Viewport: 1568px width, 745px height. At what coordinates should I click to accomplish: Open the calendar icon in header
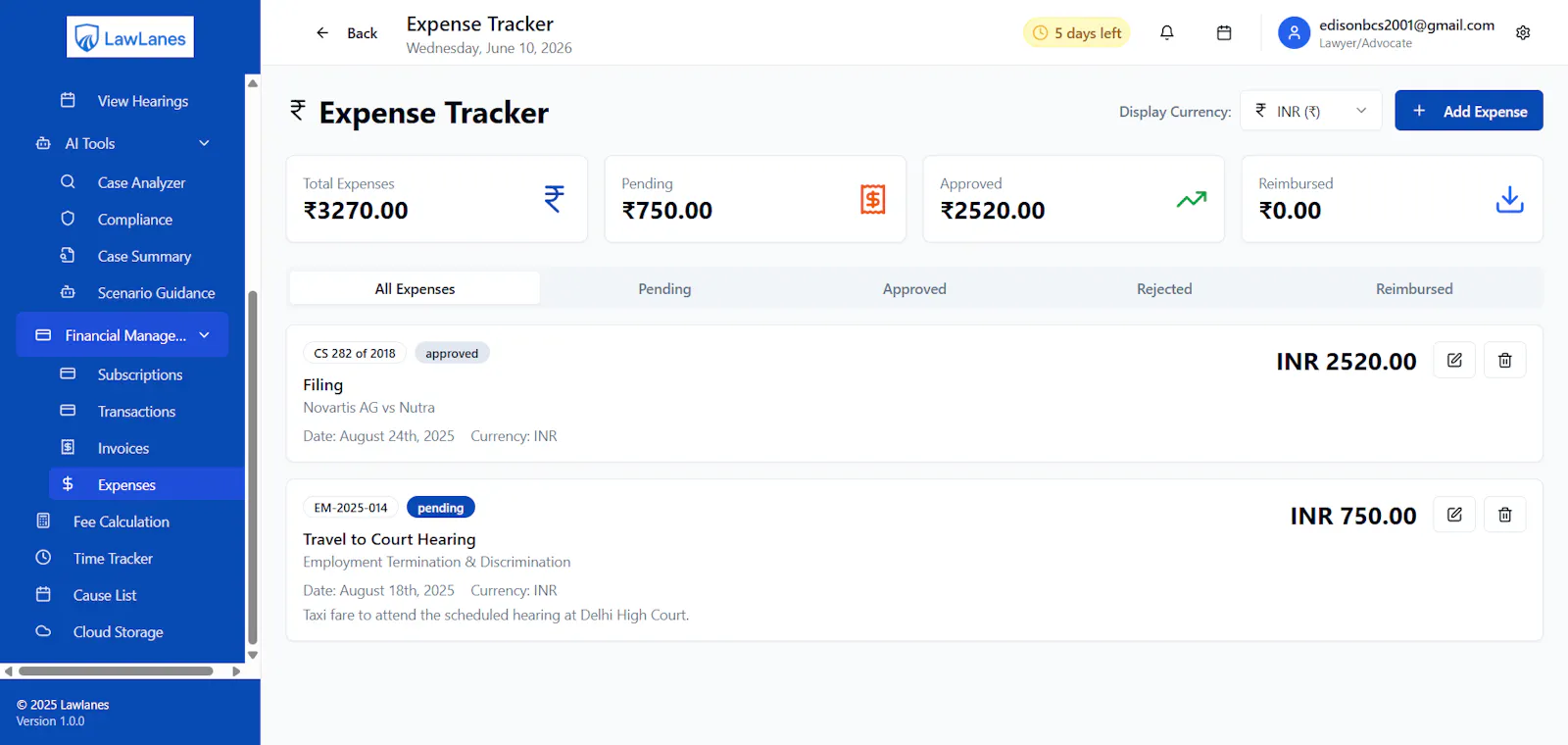(x=1224, y=32)
